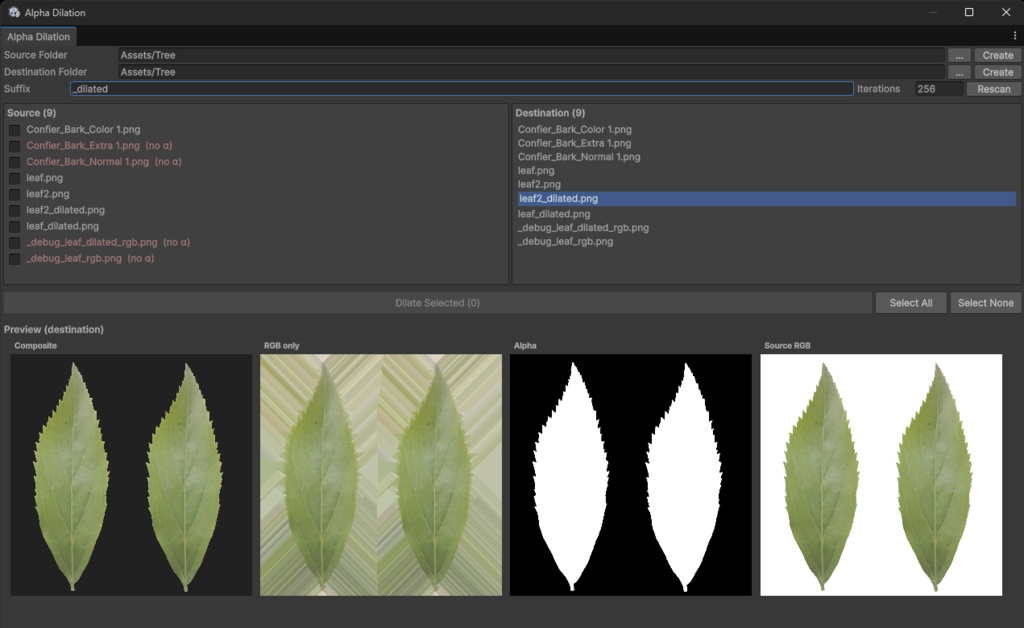The height and width of the screenshot is (628, 1024).
Task: Select Confier_Bark_Color 1.png in Destination list
Action: coord(575,129)
